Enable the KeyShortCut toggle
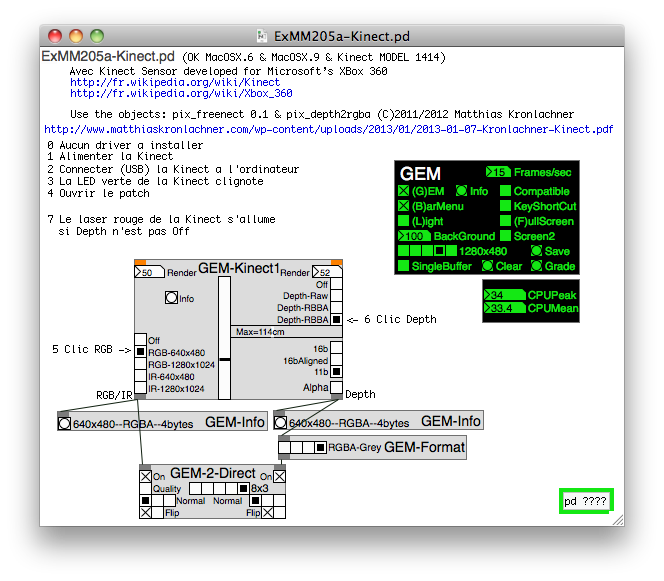The height and width of the screenshot is (581, 664). click(505, 206)
